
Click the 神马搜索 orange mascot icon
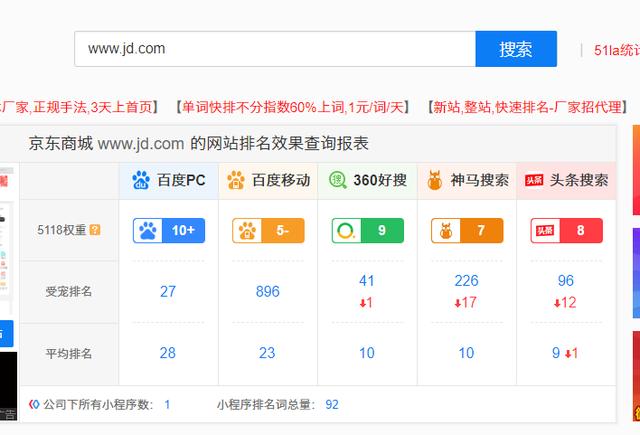coord(435,180)
